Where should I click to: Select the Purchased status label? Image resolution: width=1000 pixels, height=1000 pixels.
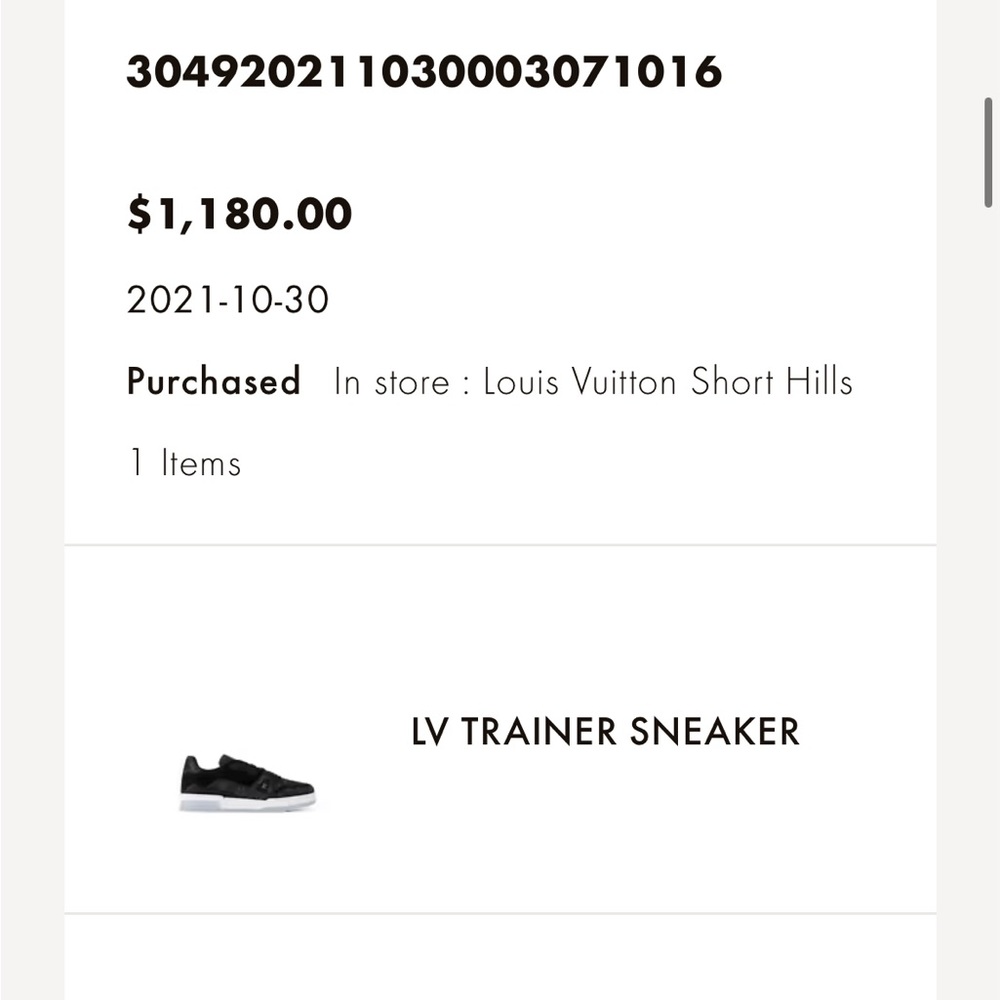pyautogui.click(x=213, y=382)
